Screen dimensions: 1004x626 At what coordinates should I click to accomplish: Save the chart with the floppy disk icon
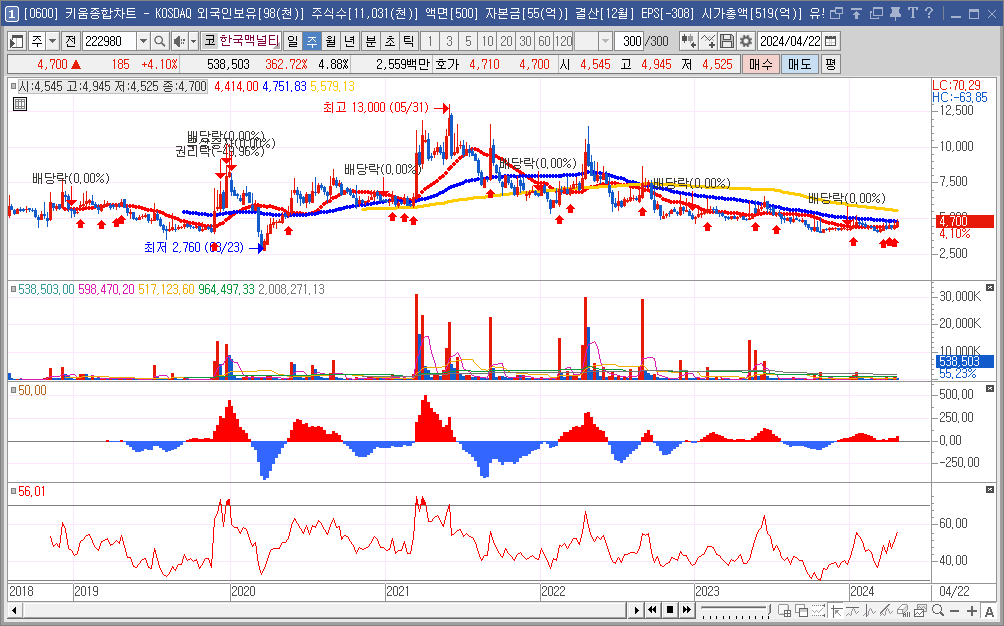click(727, 42)
